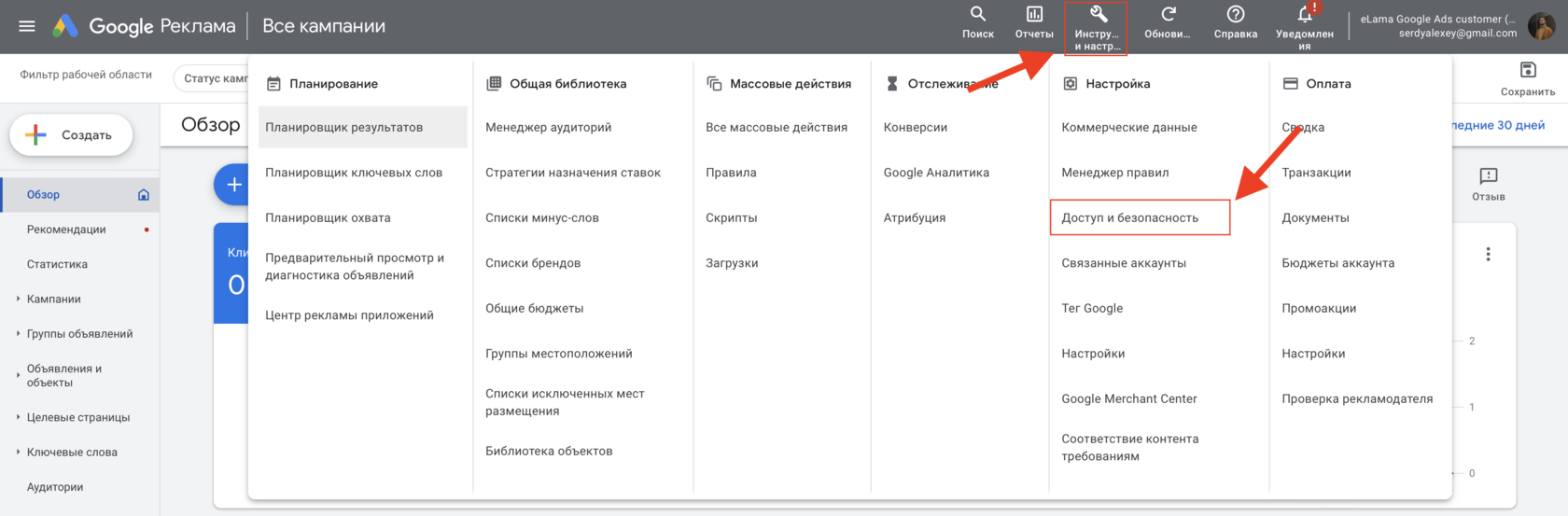Open Notifications bell icon

coord(1305,14)
